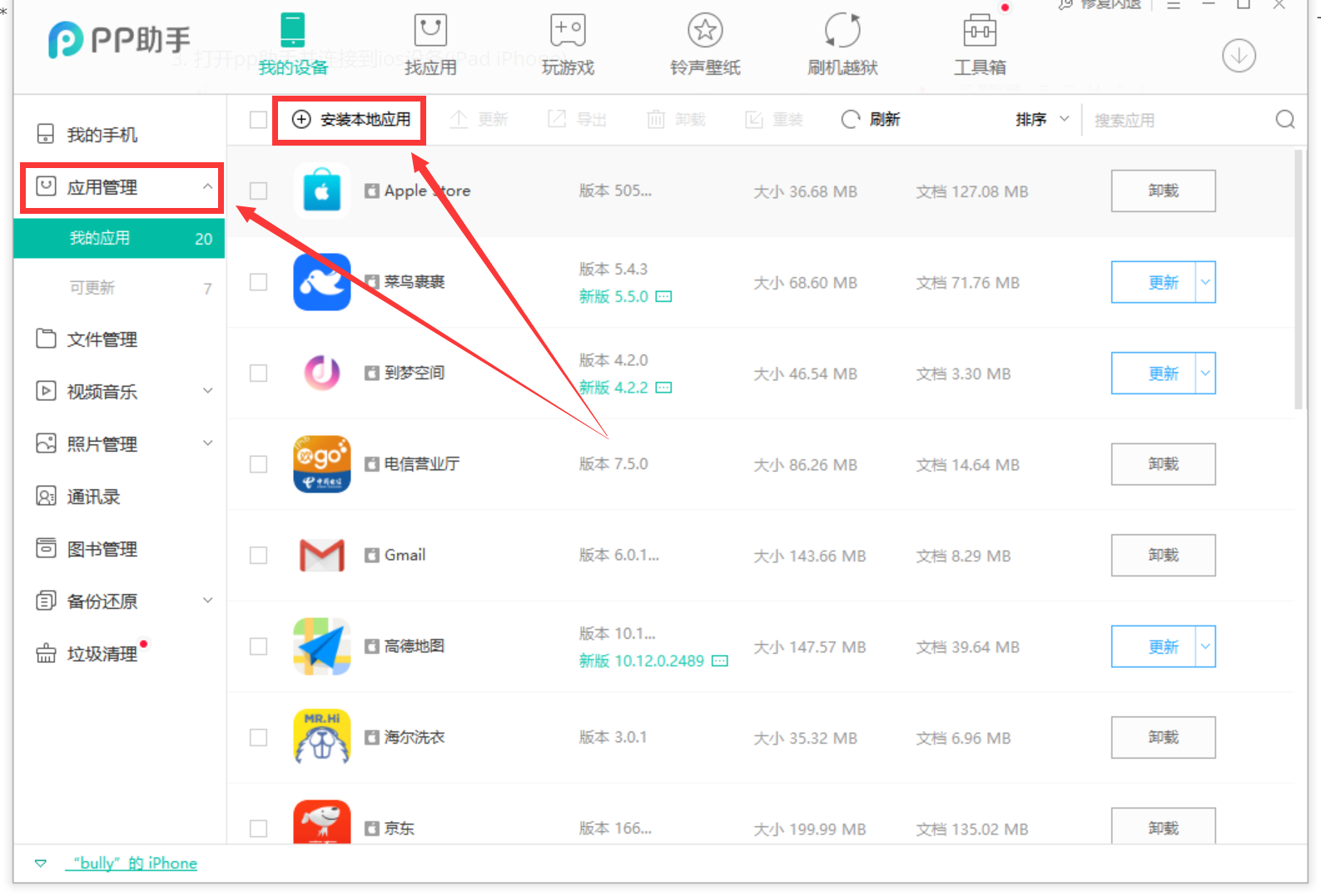Click the 到梦空间 app icon

[322, 373]
